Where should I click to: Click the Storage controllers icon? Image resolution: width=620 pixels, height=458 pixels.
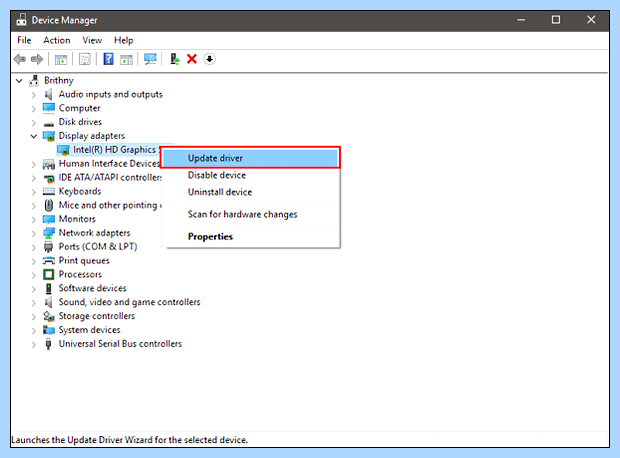[x=49, y=316]
